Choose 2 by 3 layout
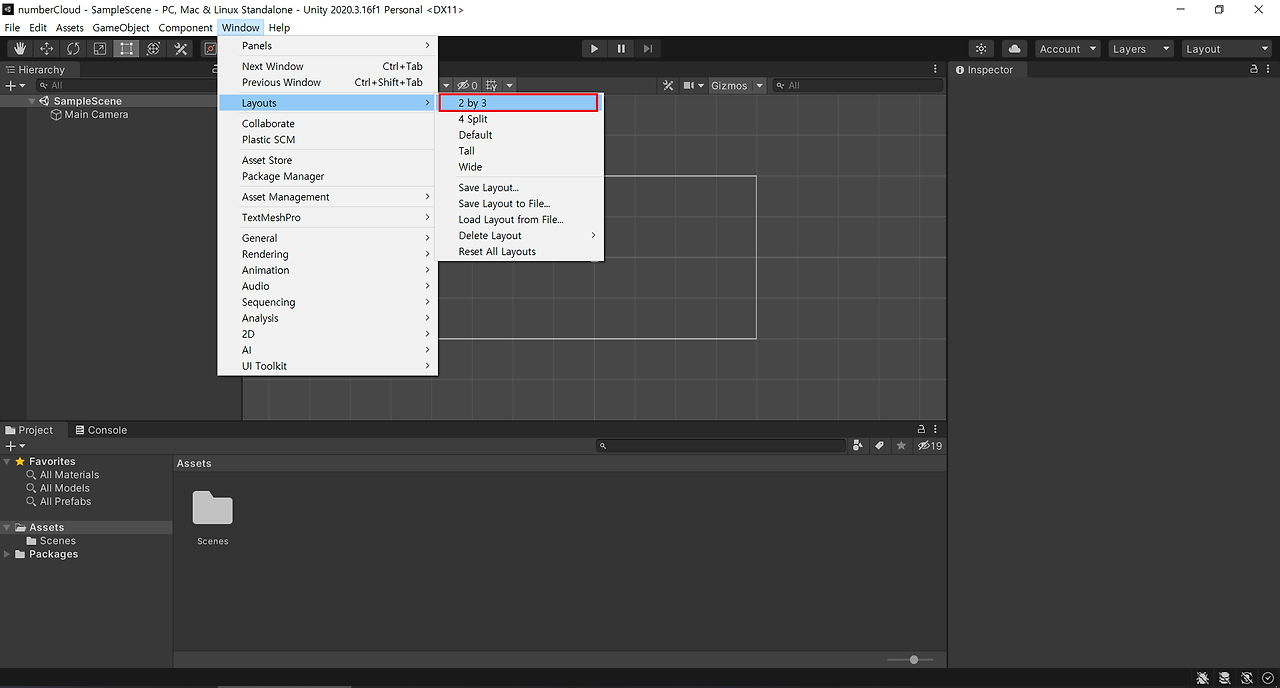1280x688 pixels. (520, 103)
